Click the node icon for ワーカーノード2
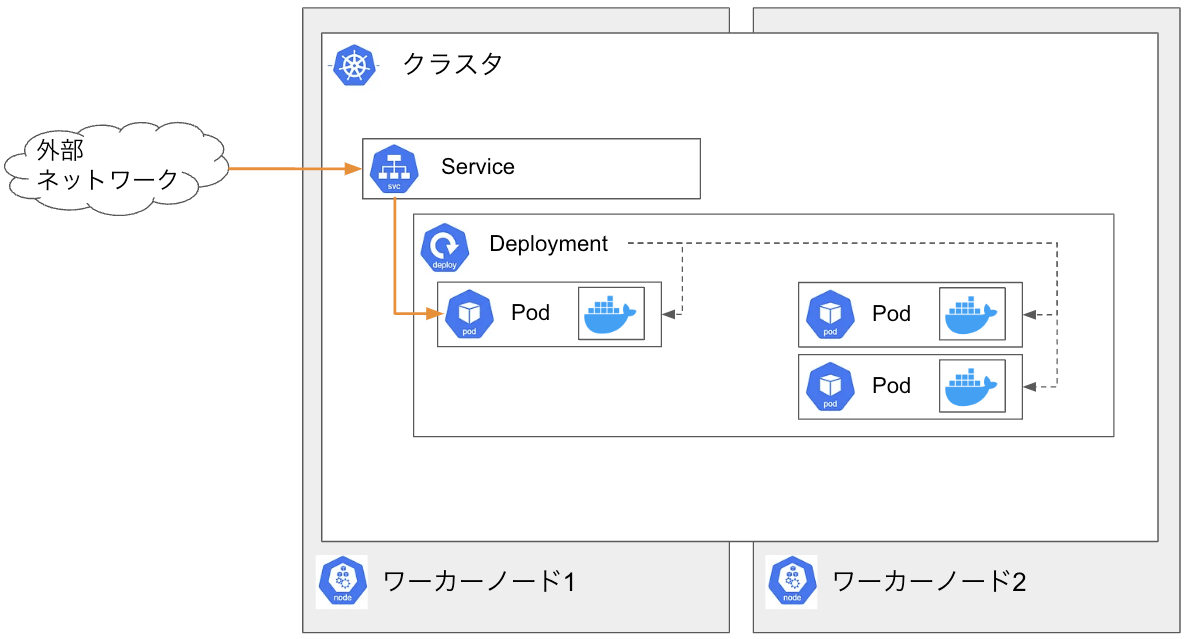The image size is (1184, 639). (x=791, y=582)
